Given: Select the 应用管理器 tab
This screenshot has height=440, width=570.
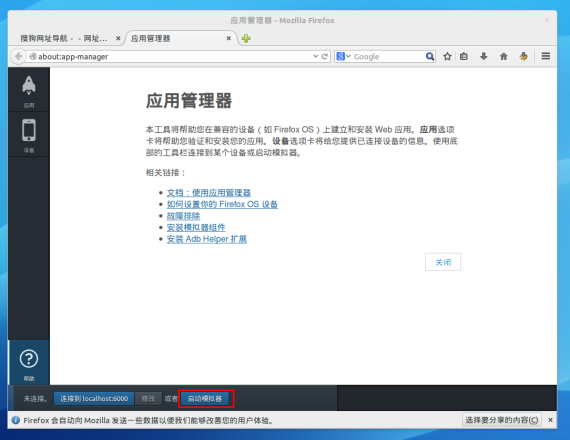Looking at the screenshot, I should tap(150, 38).
